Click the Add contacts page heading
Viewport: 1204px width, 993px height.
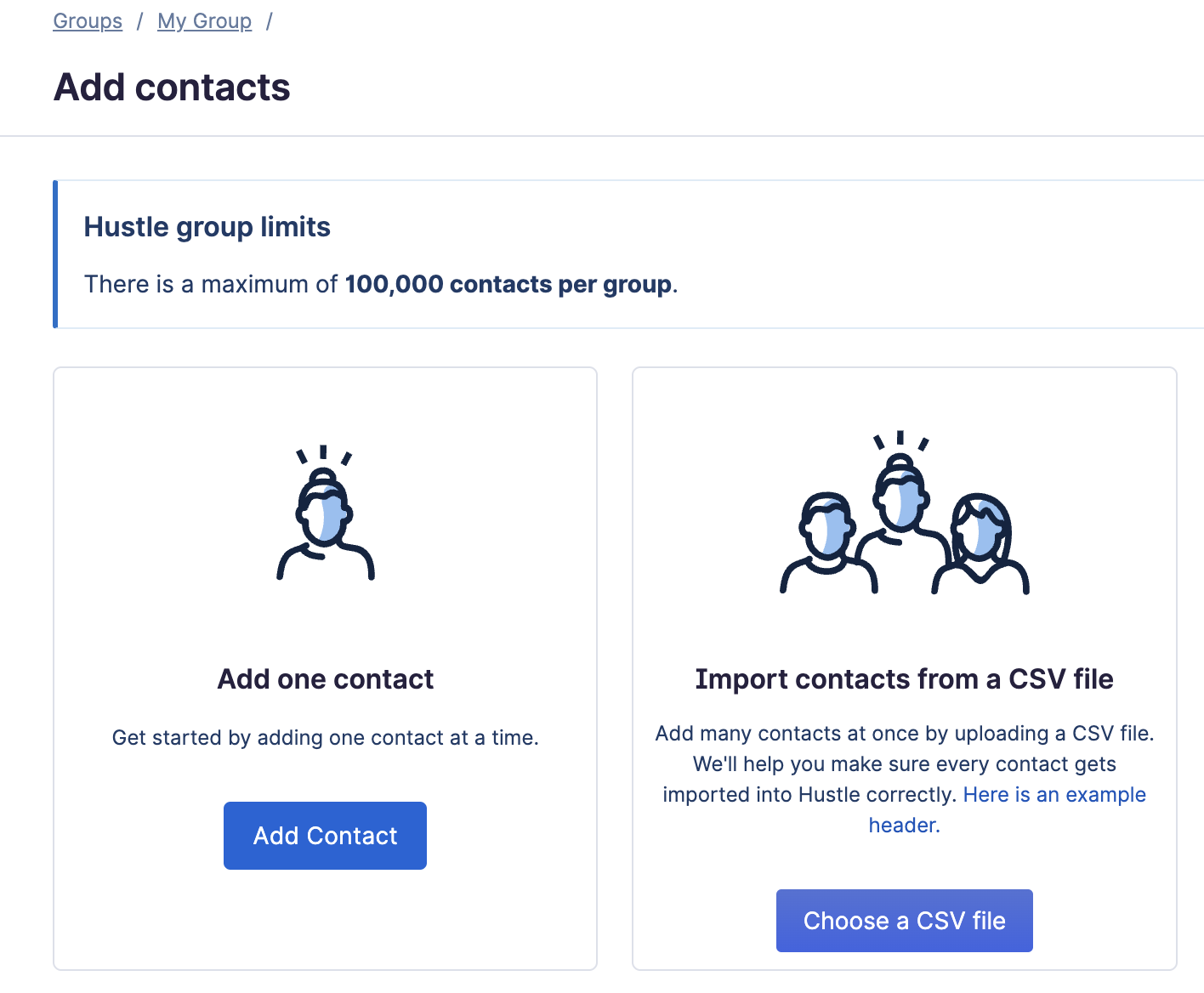[172, 88]
